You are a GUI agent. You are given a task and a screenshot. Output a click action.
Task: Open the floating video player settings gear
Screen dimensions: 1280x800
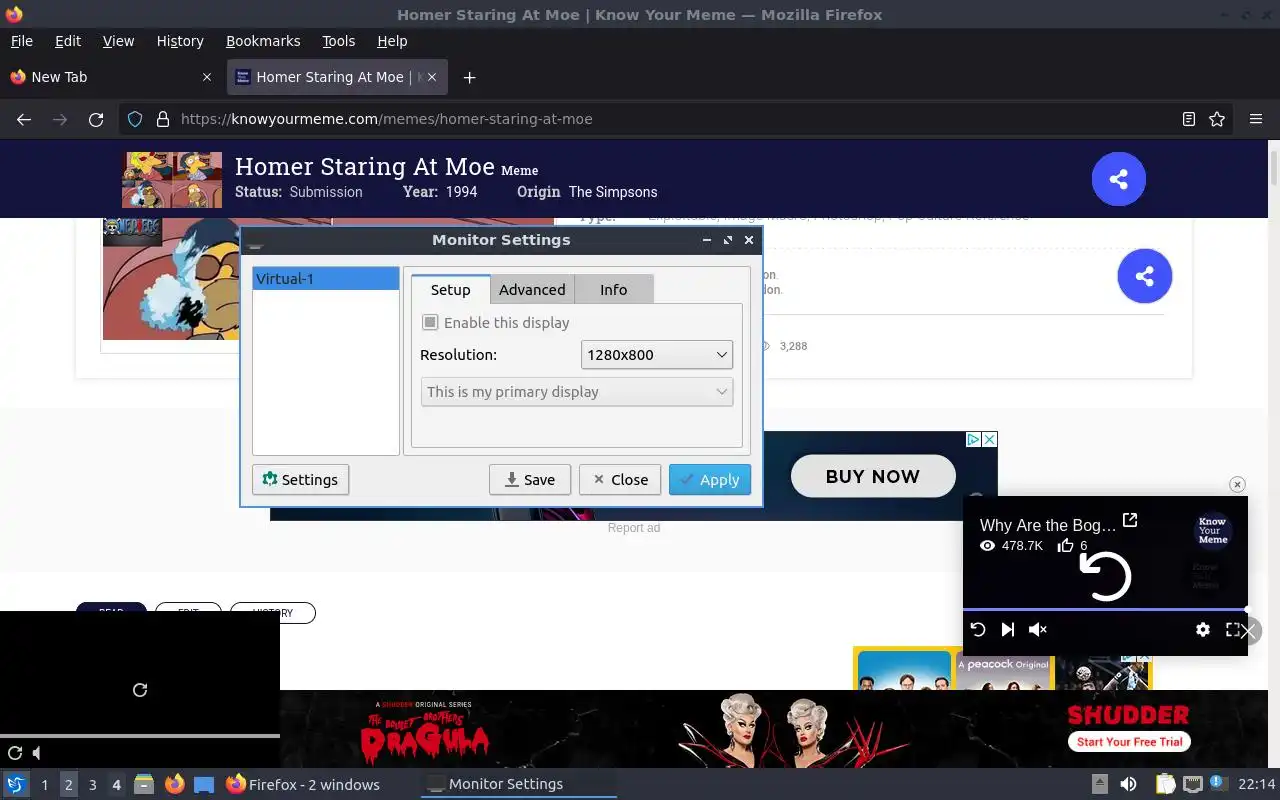point(1203,629)
